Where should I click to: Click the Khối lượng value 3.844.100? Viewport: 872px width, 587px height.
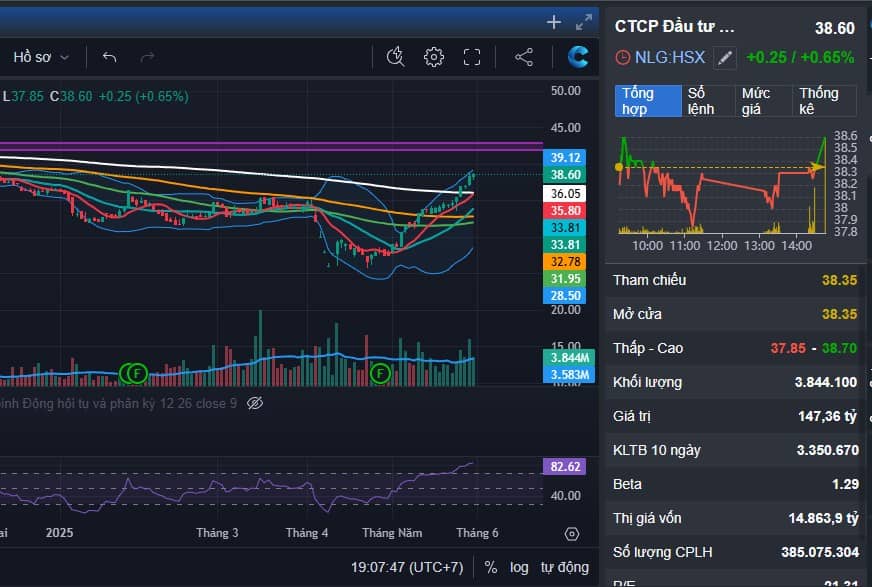[x=825, y=382]
